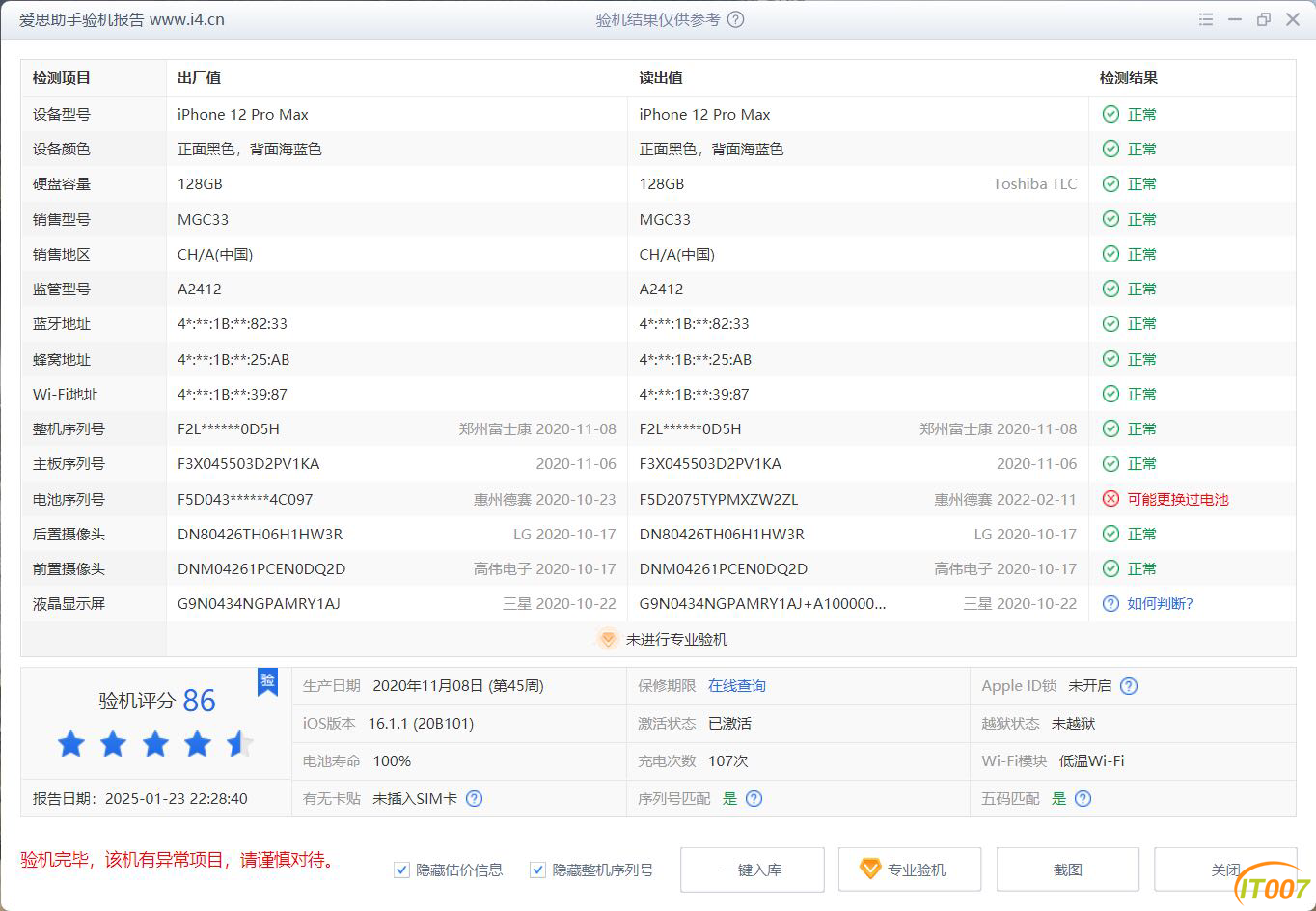
Task: Click the score number 86
Action: (200, 701)
